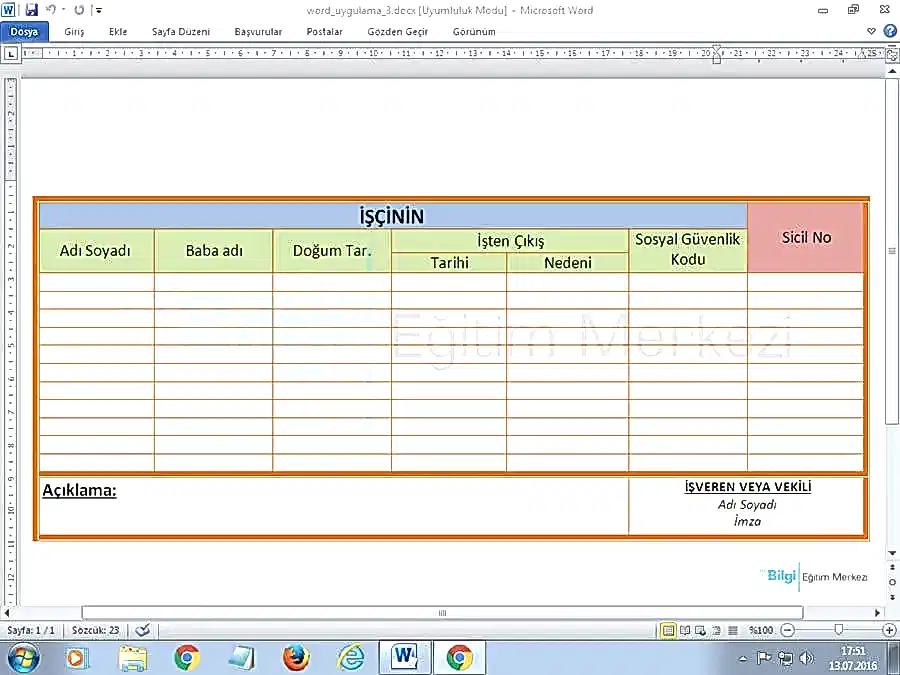Click the zoom in plus button

tap(889, 630)
